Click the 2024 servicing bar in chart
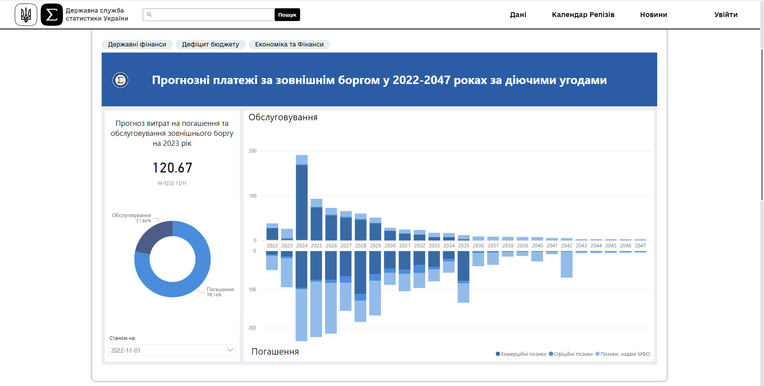Viewport: 764px width, 386px height. (x=302, y=197)
